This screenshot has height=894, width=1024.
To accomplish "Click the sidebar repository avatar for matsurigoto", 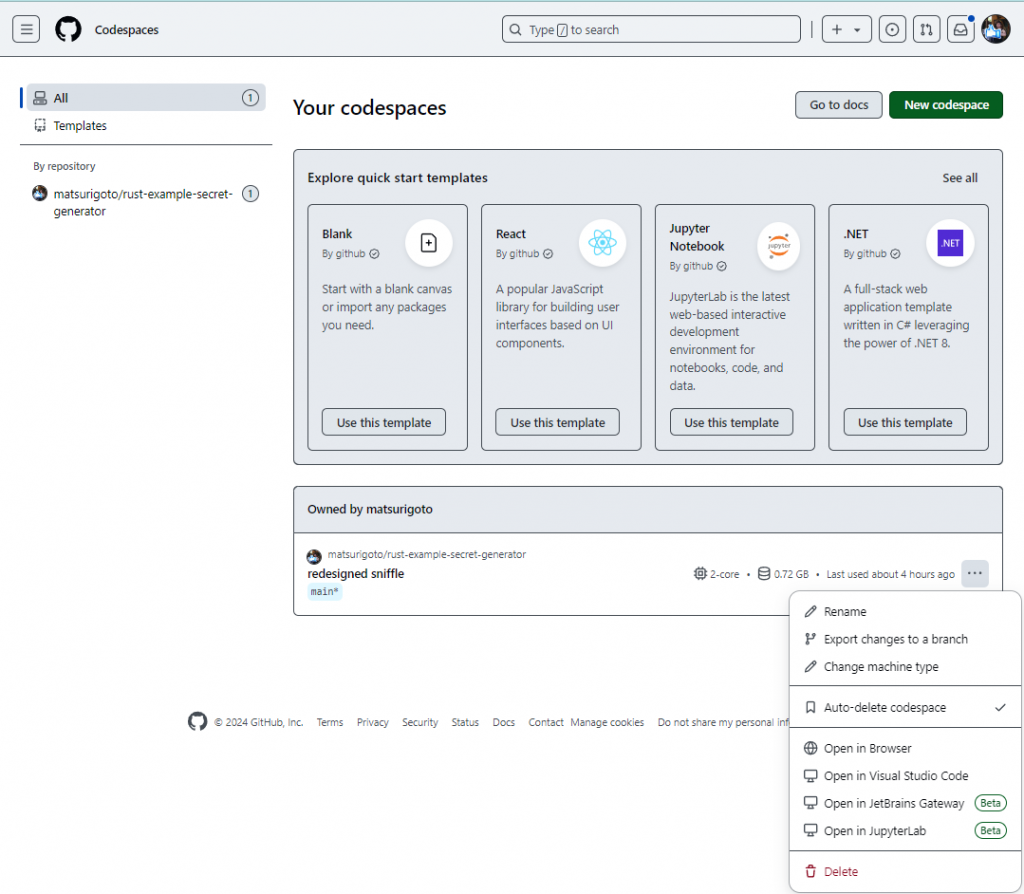I will click(x=40, y=193).
